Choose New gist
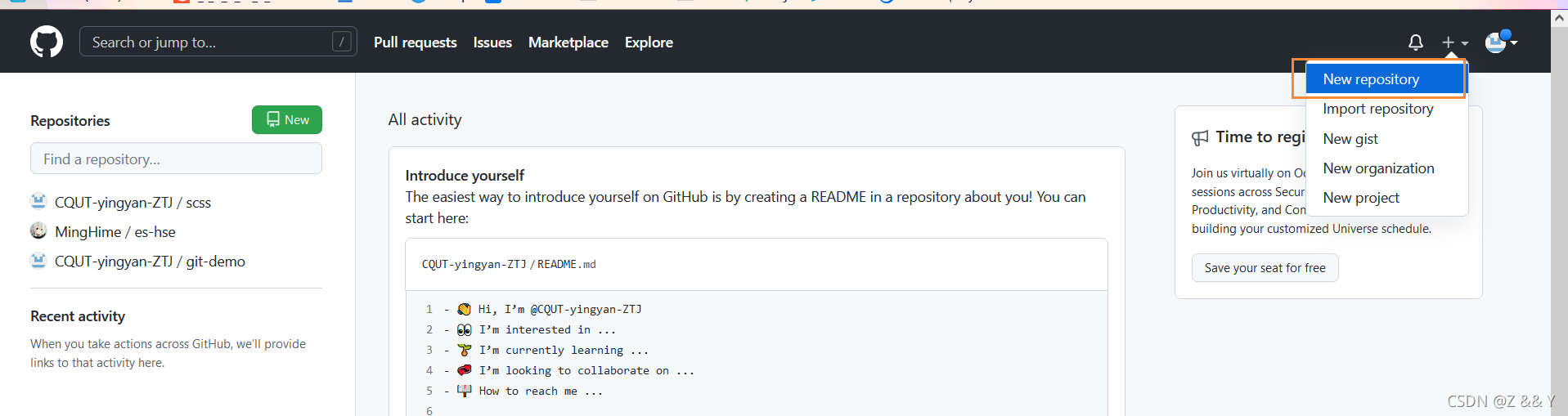 tap(1350, 139)
